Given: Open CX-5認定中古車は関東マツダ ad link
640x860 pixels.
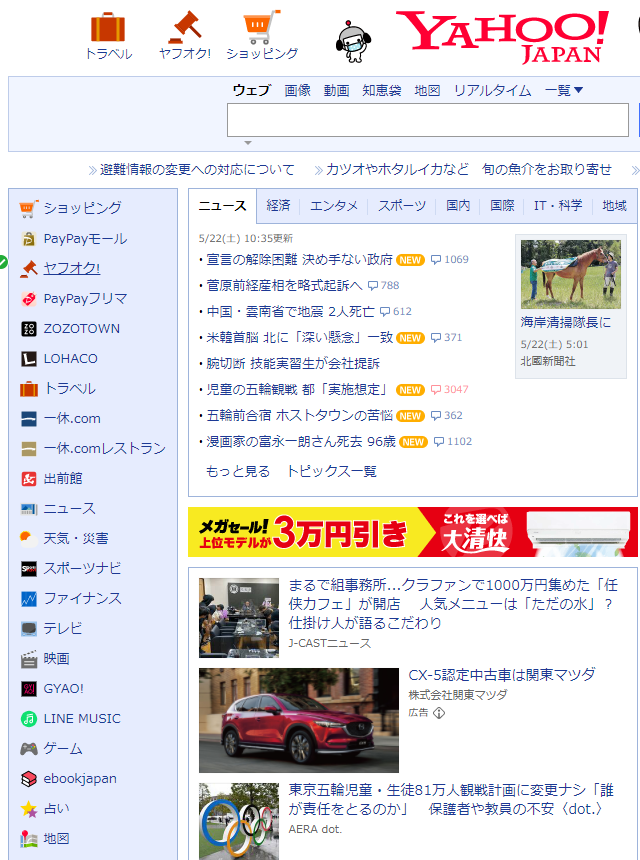Looking at the screenshot, I should pyautogui.click(x=502, y=675).
